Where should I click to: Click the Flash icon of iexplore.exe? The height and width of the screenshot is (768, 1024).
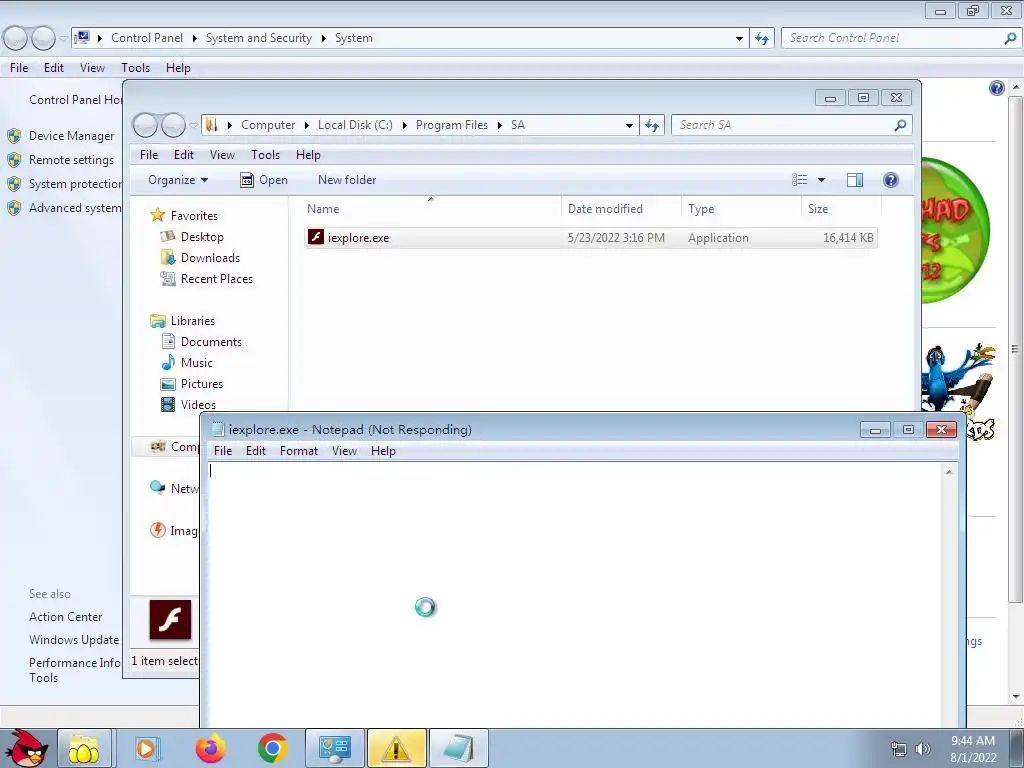coord(316,237)
